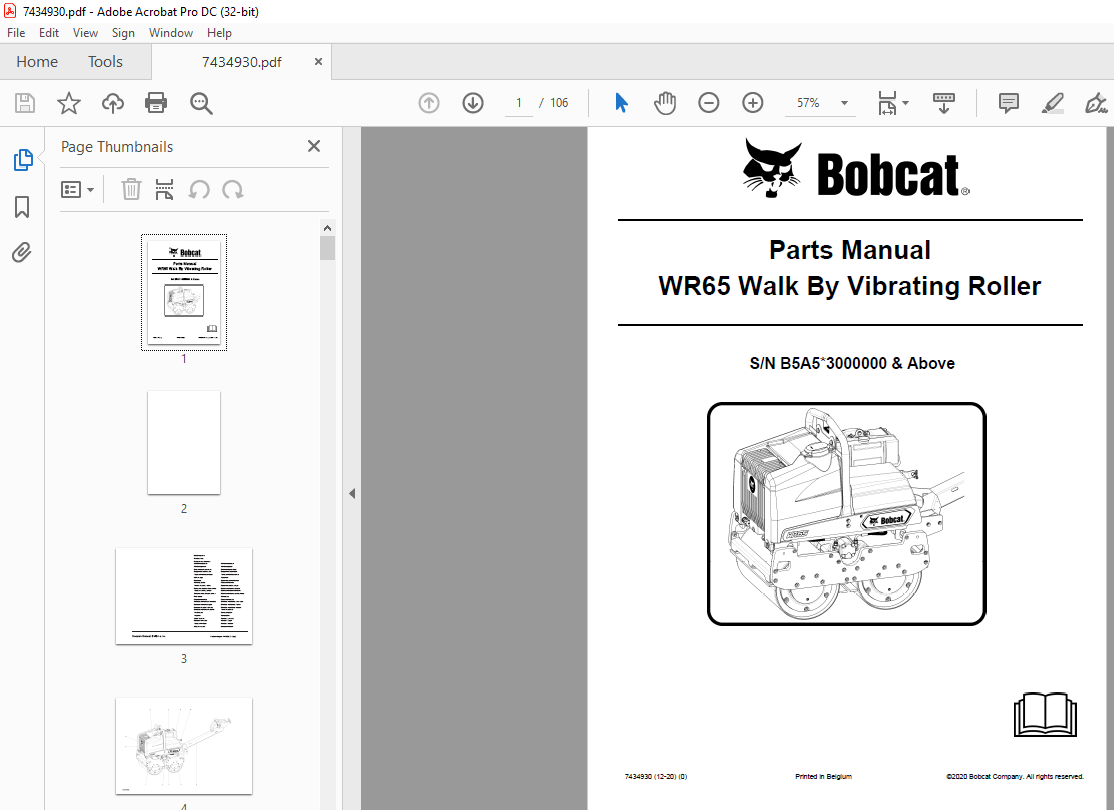Delete selected page with trash icon
The width and height of the screenshot is (1114, 810).
(x=131, y=190)
